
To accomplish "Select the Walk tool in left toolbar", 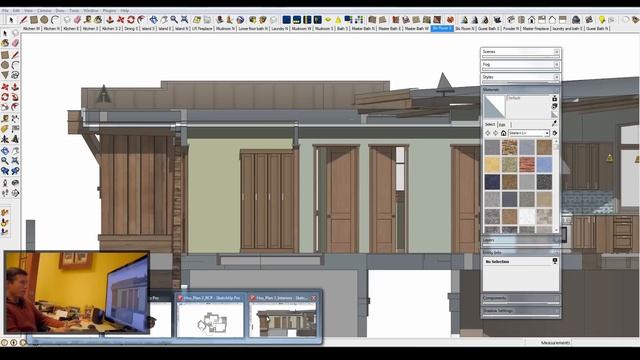I will tap(5, 193).
